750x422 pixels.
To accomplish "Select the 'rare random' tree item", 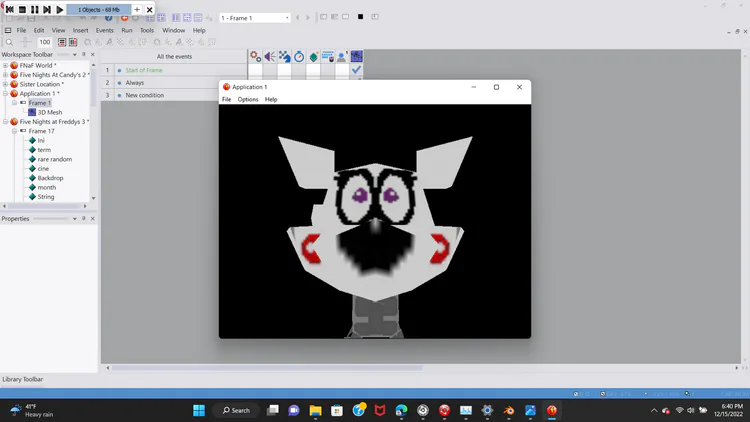I will point(55,159).
